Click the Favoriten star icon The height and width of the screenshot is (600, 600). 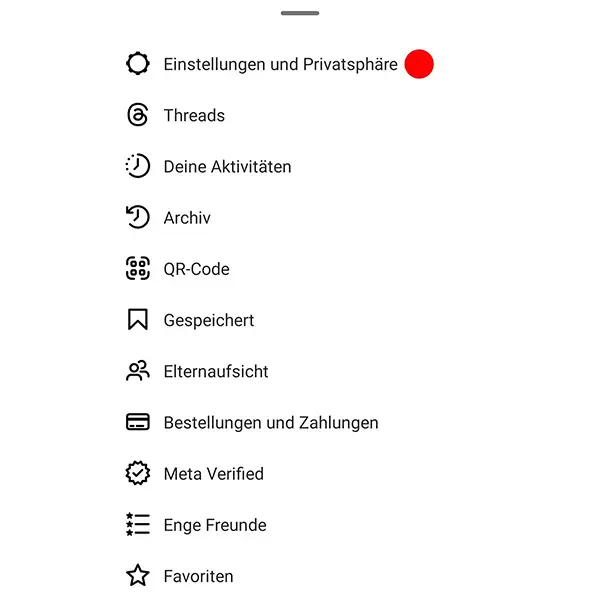pos(138,576)
